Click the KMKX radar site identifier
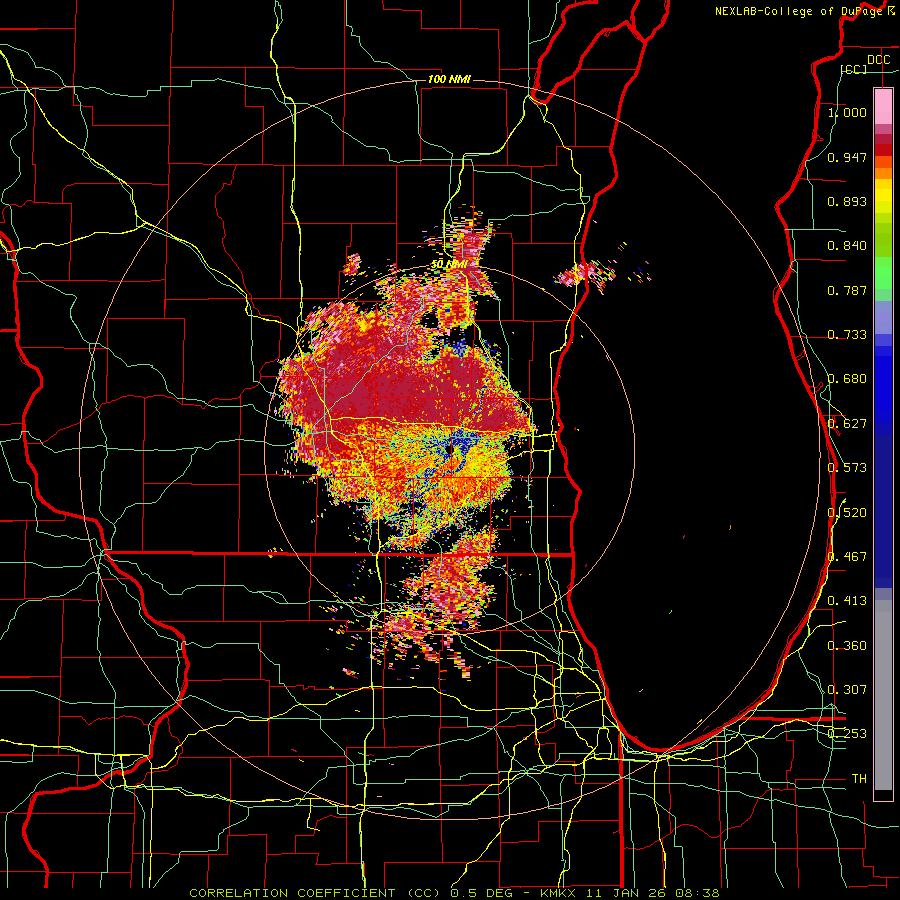 tap(558, 893)
